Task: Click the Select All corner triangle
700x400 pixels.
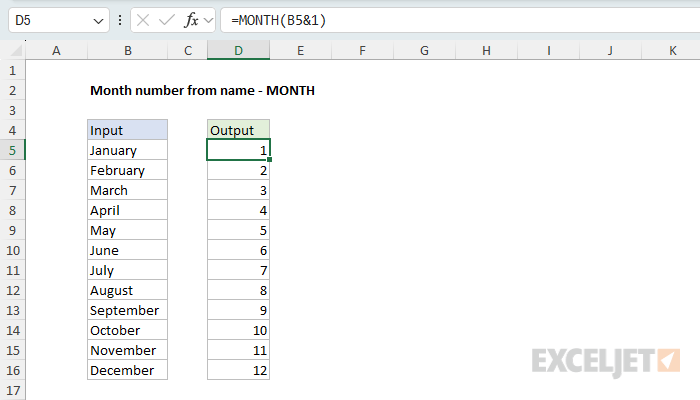Action: pyautogui.click(x=16, y=50)
